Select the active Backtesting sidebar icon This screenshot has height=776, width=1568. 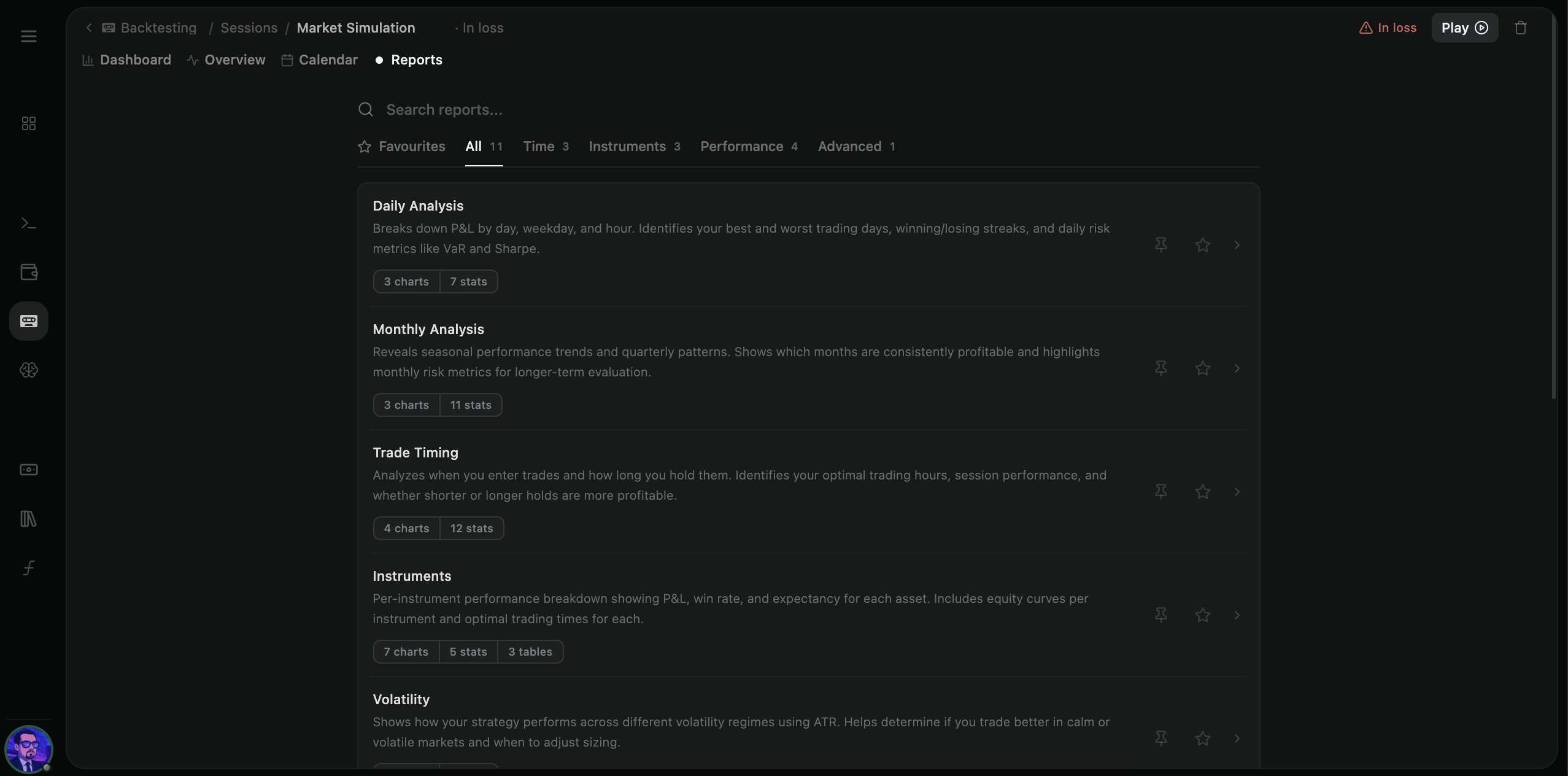[x=28, y=321]
